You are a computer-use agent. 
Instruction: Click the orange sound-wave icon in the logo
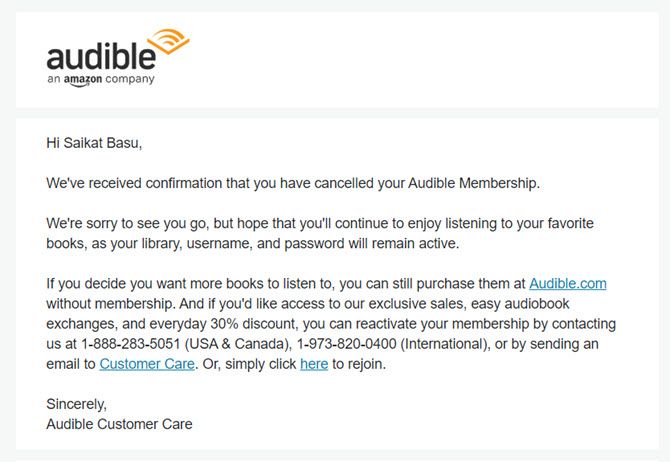click(x=171, y=46)
